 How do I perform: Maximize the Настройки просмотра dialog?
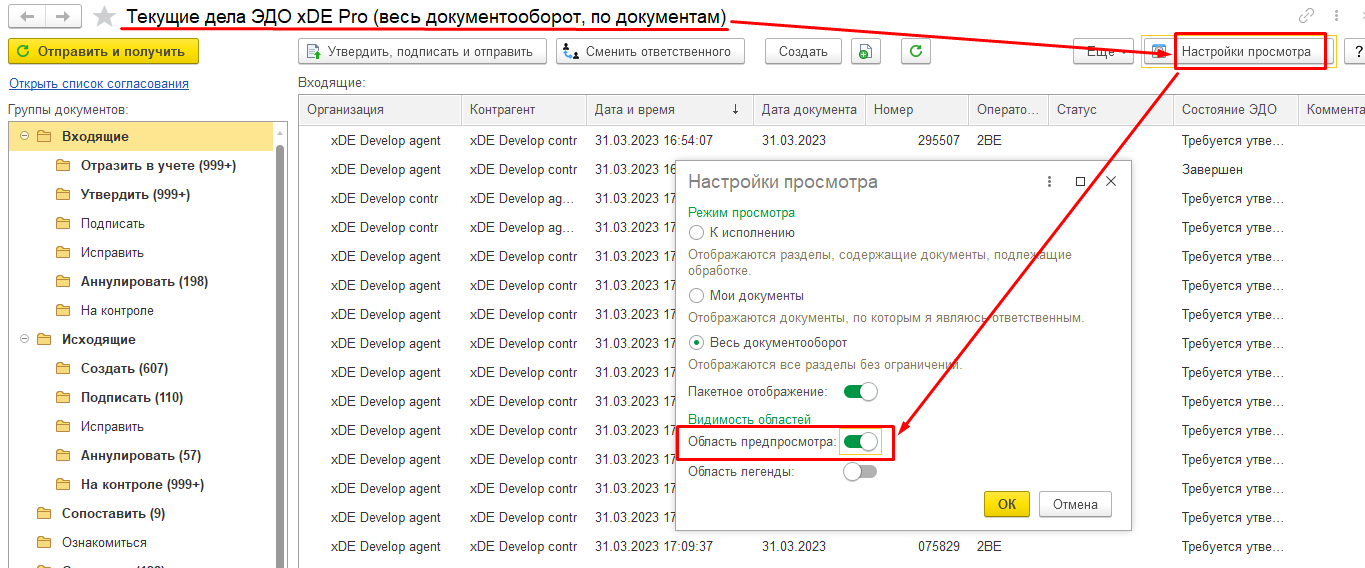pyautogui.click(x=1080, y=182)
